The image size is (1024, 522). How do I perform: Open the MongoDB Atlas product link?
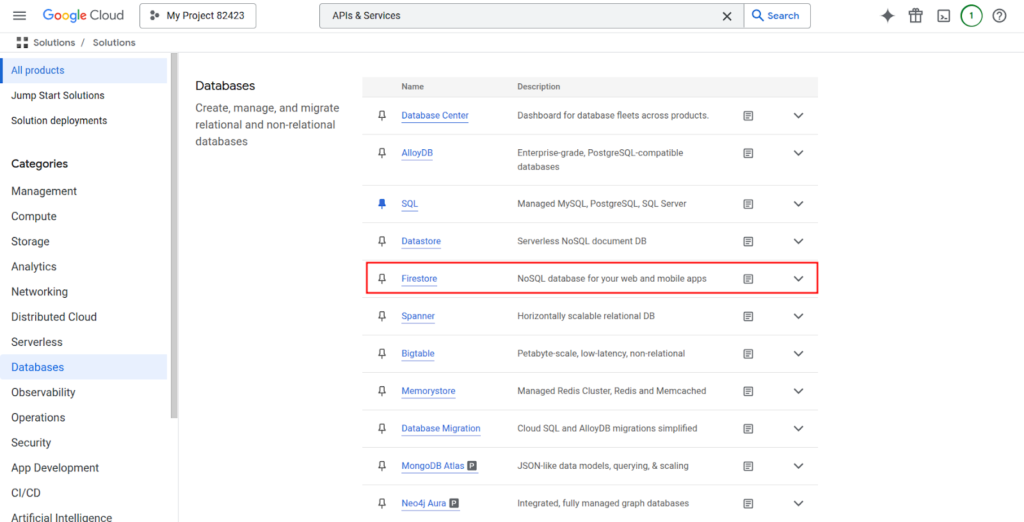click(x=433, y=466)
